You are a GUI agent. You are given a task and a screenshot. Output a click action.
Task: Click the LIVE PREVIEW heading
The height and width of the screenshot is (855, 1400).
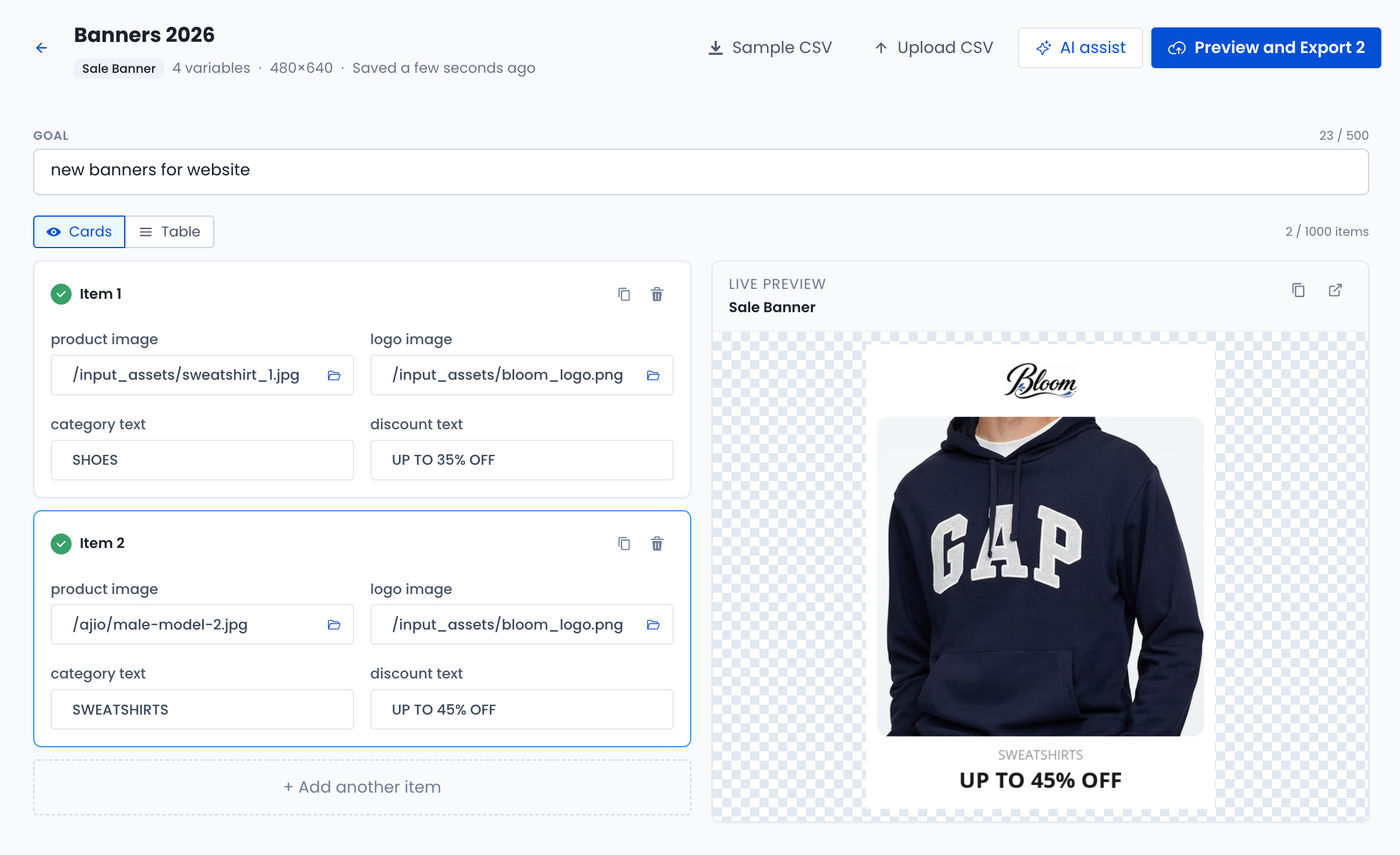pyautogui.click(x=777, y=284)
